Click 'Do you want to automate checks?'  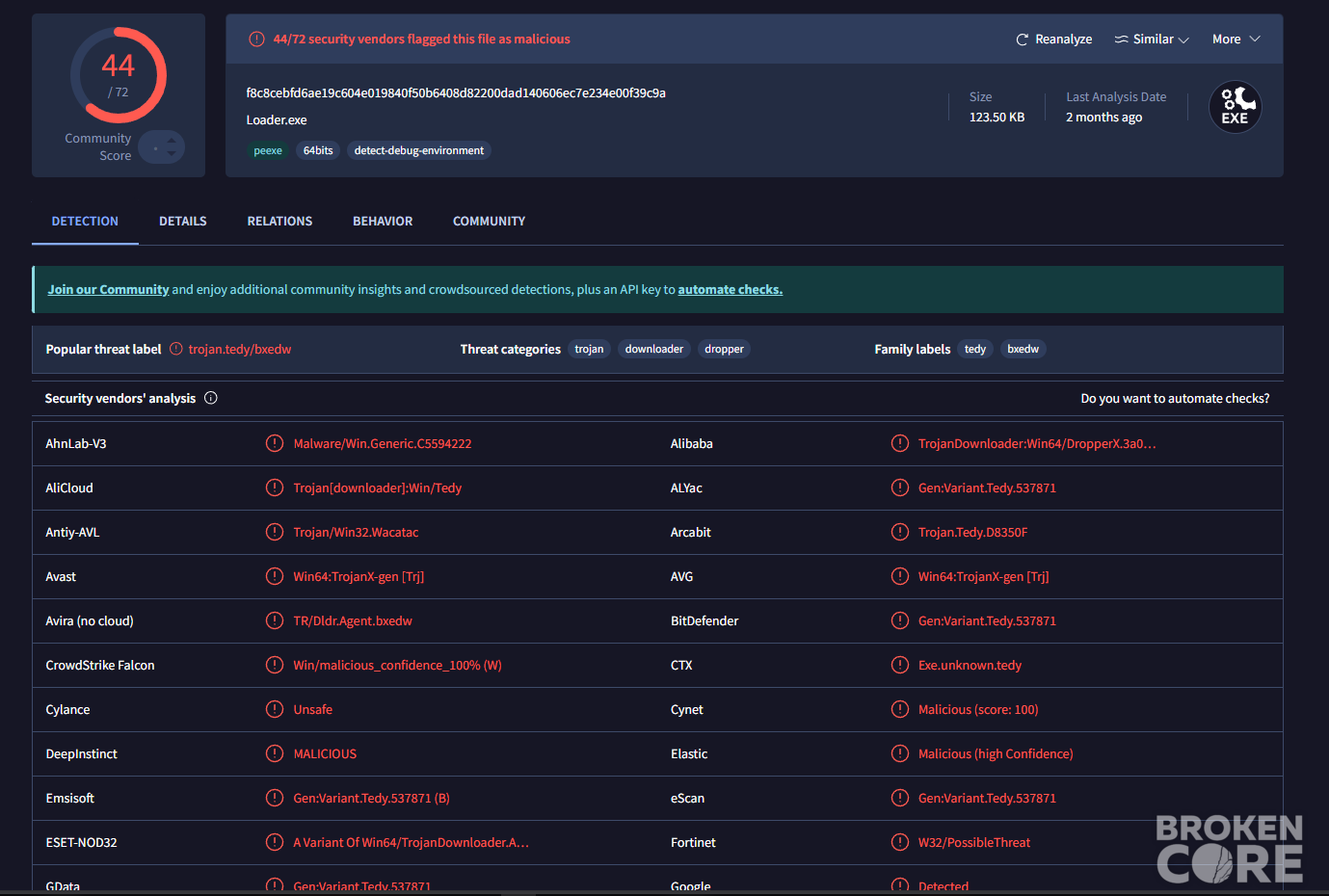point(1175,399)
